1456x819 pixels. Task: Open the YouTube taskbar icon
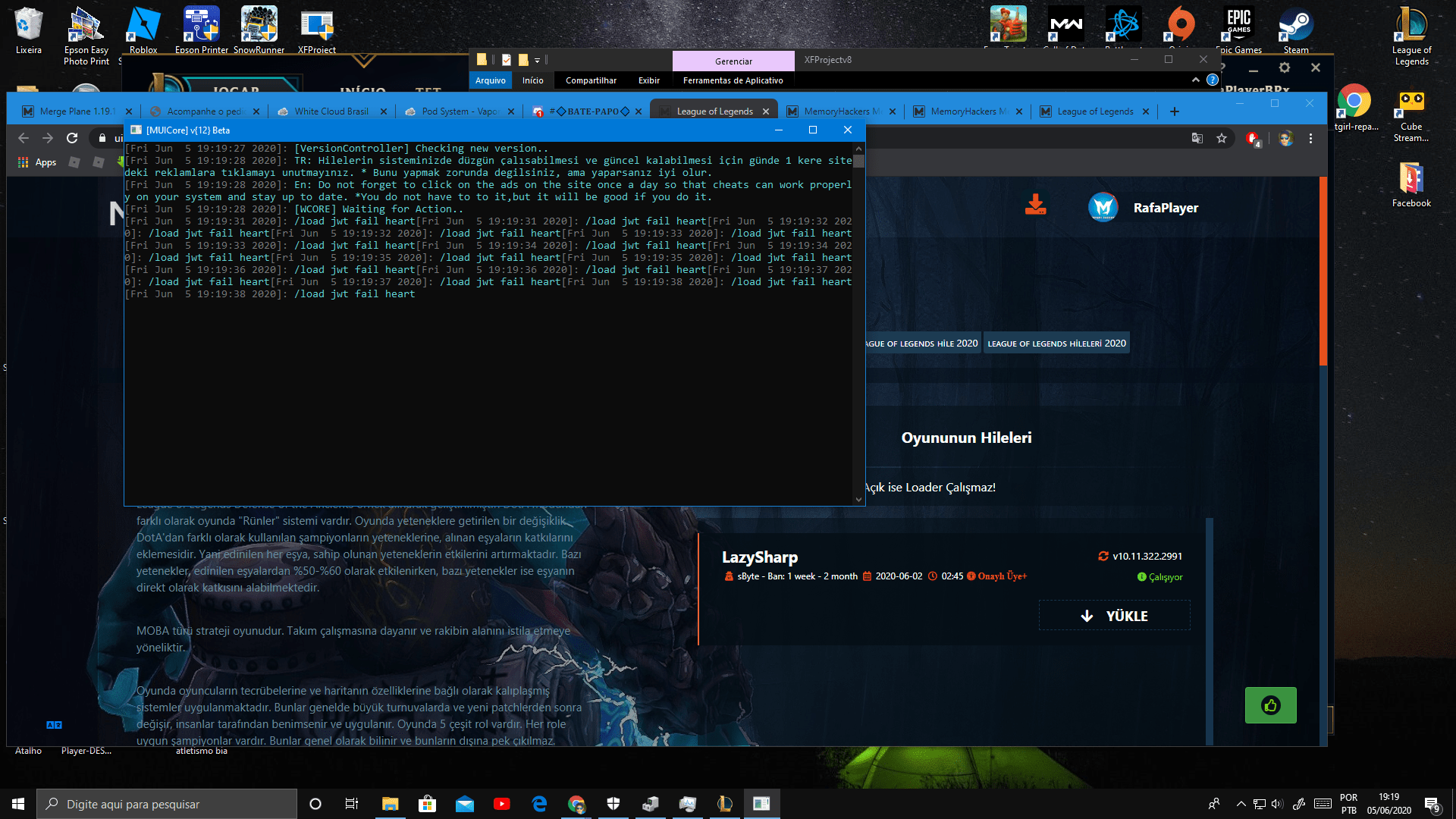[501, 804]
